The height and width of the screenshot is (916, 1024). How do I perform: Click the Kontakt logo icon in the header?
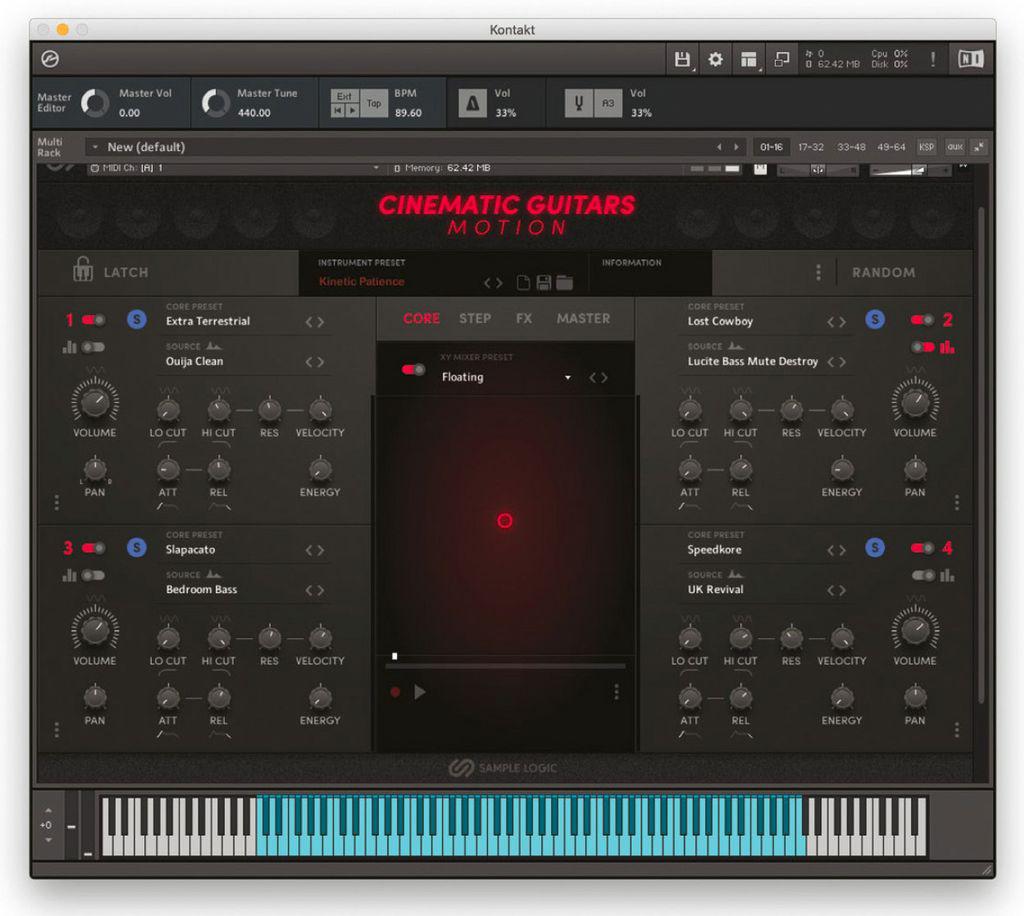click(50, 59)
